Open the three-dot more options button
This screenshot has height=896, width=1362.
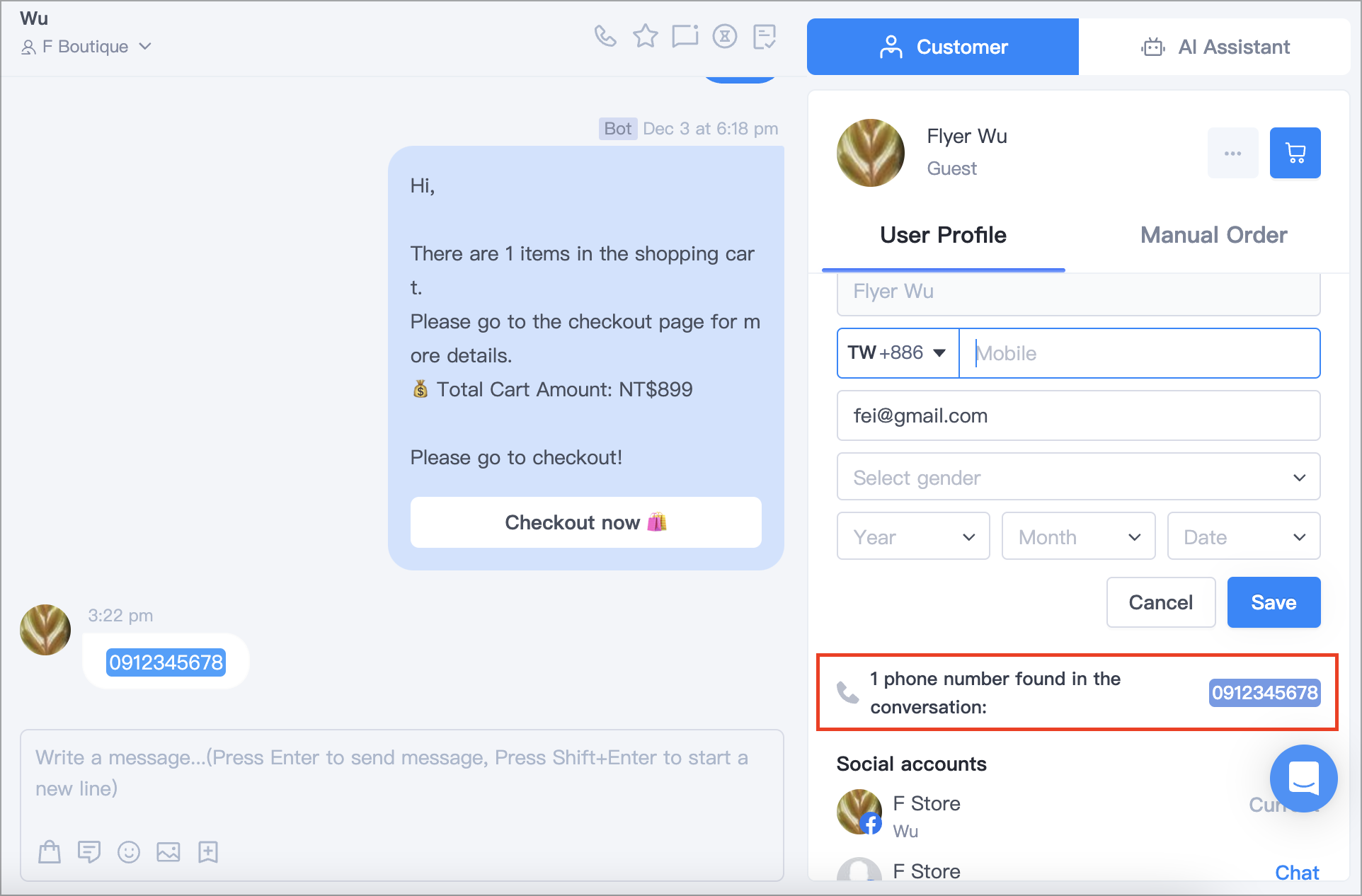point(1232,153)
